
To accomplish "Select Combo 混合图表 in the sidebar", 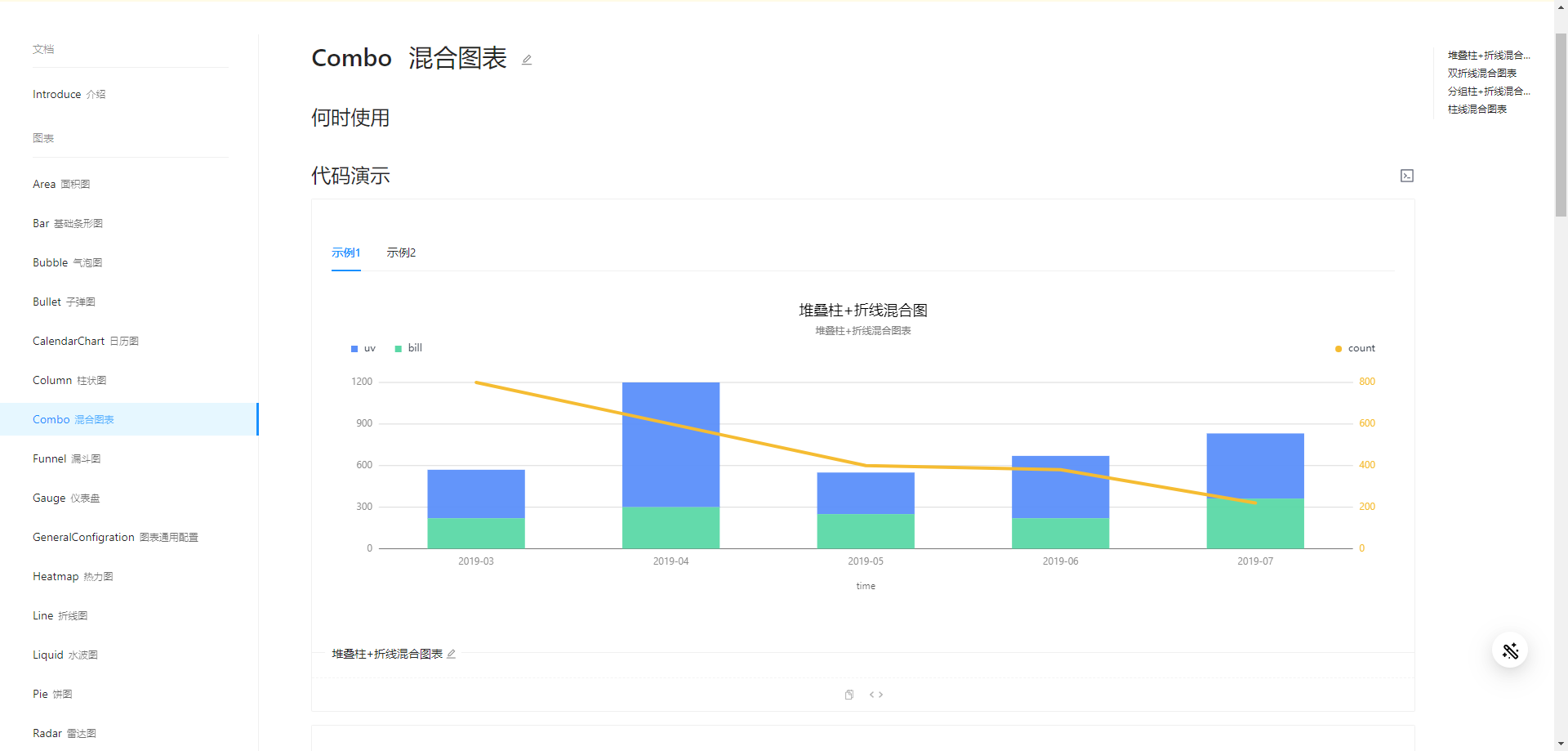I will coord(73,419).
